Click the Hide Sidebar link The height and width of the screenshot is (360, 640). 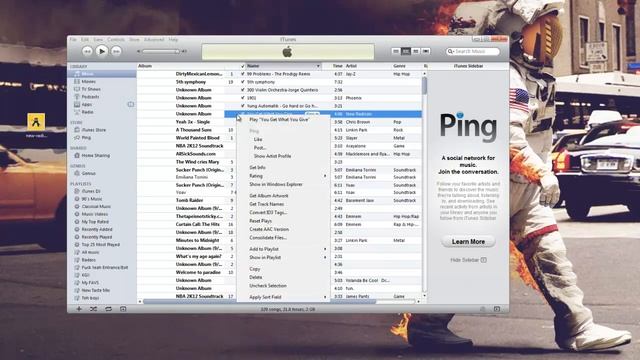pos(468,260)
